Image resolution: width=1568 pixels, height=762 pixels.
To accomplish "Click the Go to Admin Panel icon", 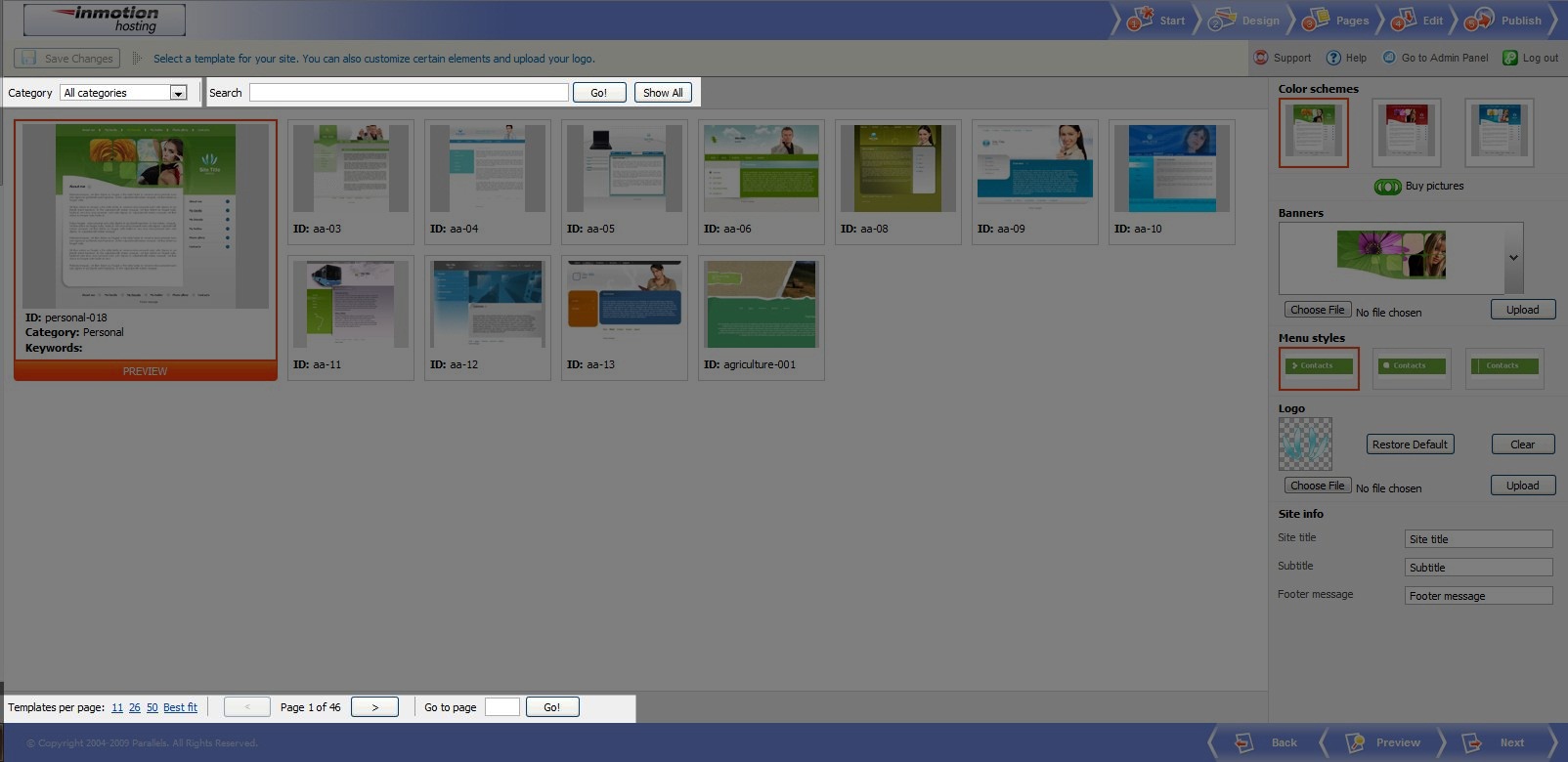I will 1389,58.
